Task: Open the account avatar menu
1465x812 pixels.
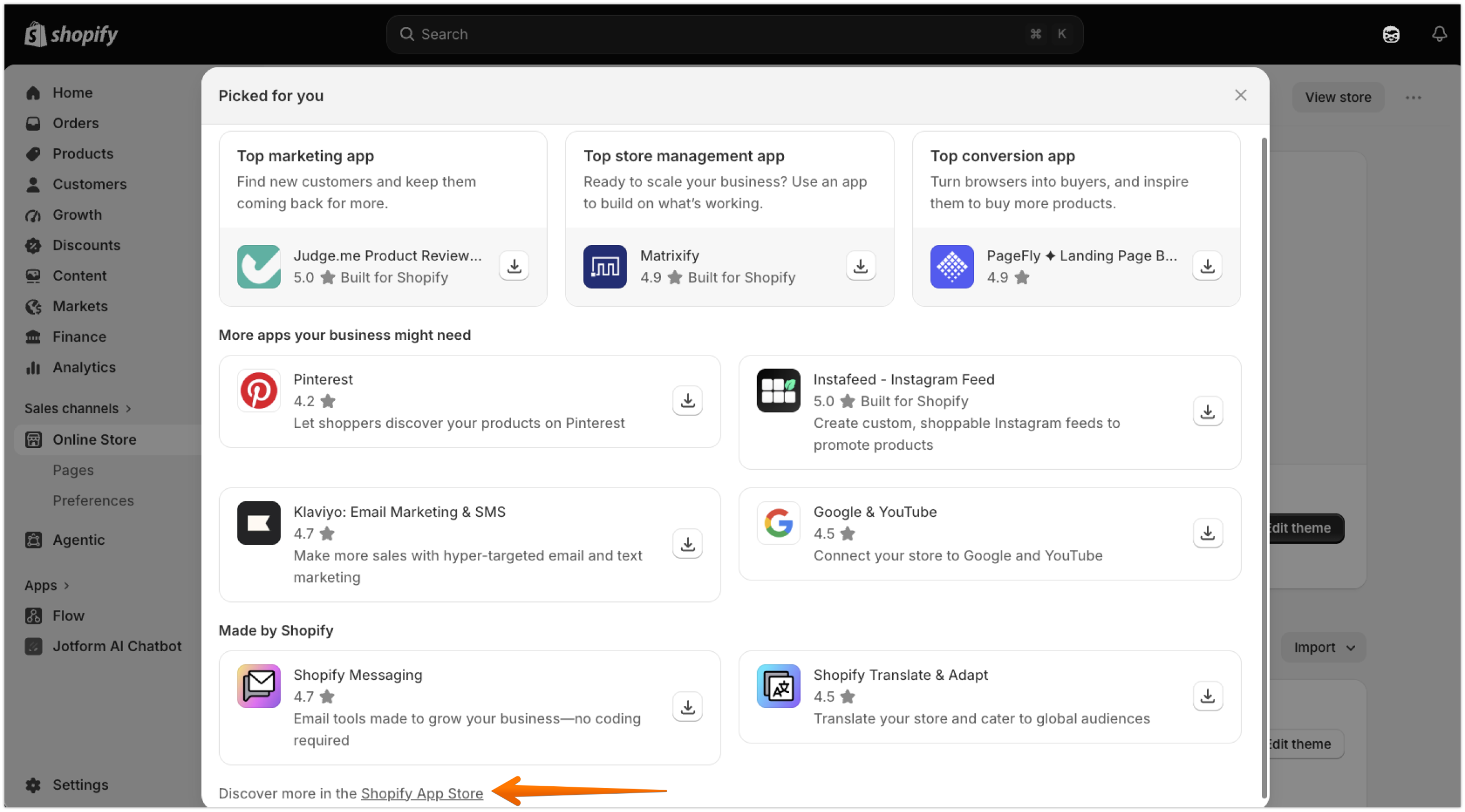Action: pyautogui.click(x=1391, y=34)
